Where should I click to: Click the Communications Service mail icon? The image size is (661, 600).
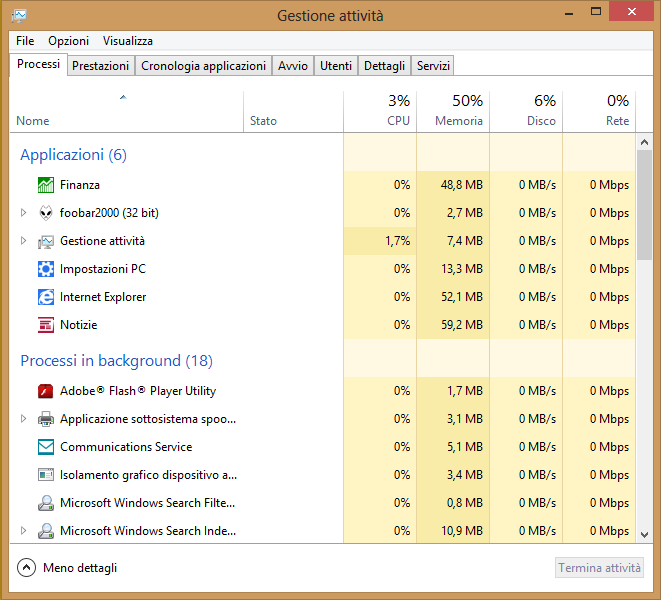(x=46, y=447)
